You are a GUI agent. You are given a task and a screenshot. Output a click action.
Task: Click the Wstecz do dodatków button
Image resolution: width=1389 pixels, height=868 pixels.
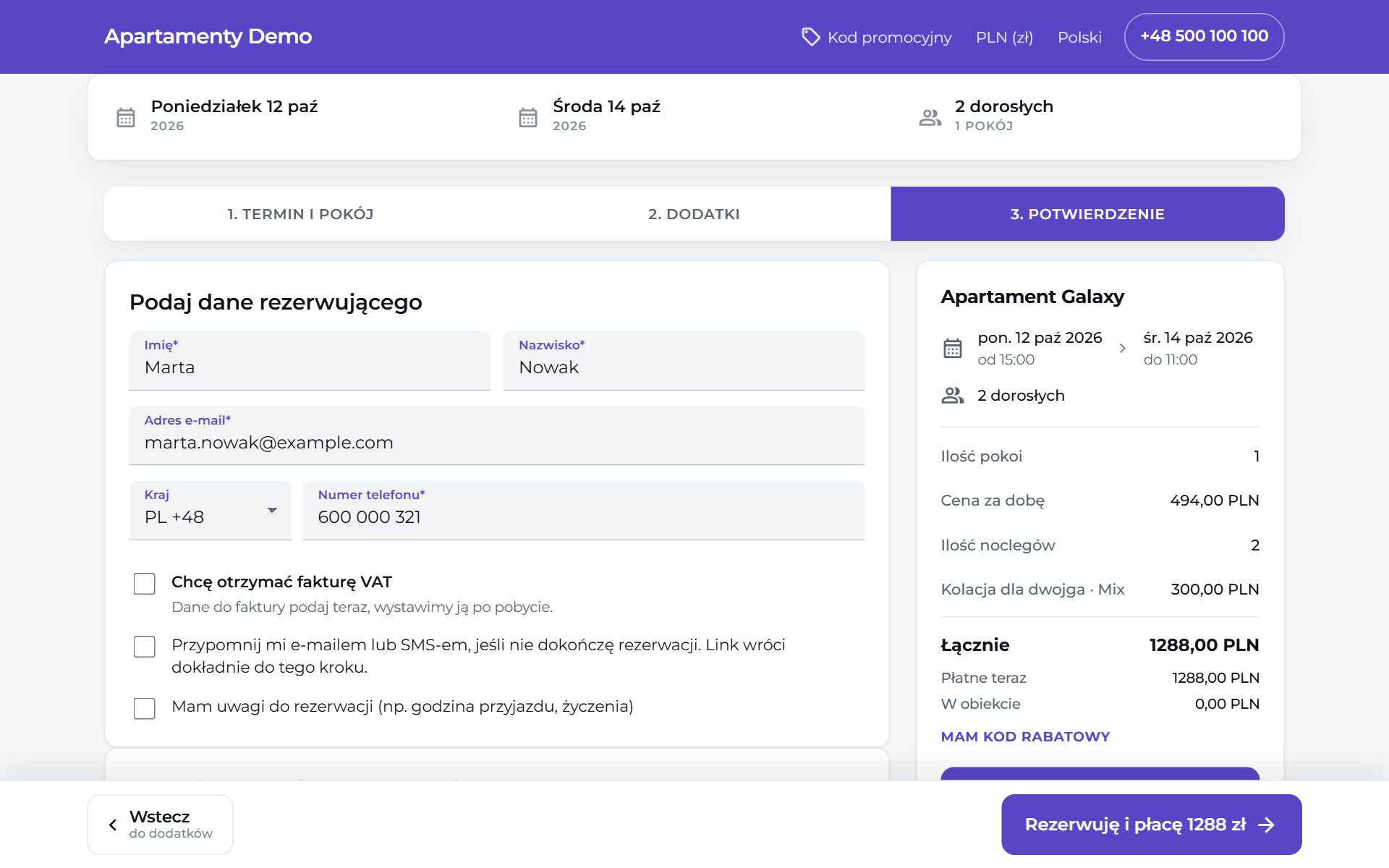coord(160,825)
